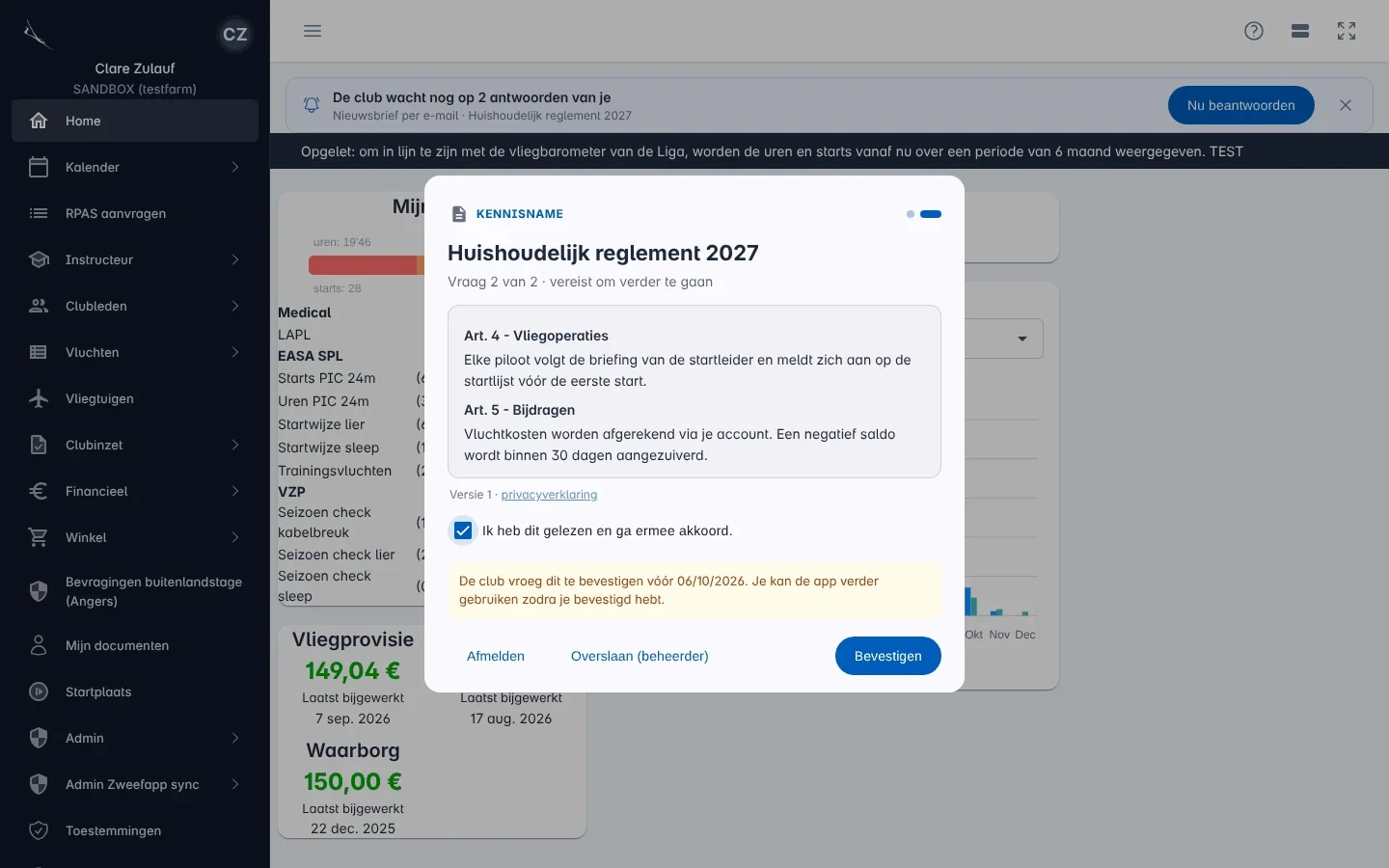Image resolution: width=1389 pixels, height=868 pixels.
Task: Click the Home house icon
Action: (x=39, y=121)
